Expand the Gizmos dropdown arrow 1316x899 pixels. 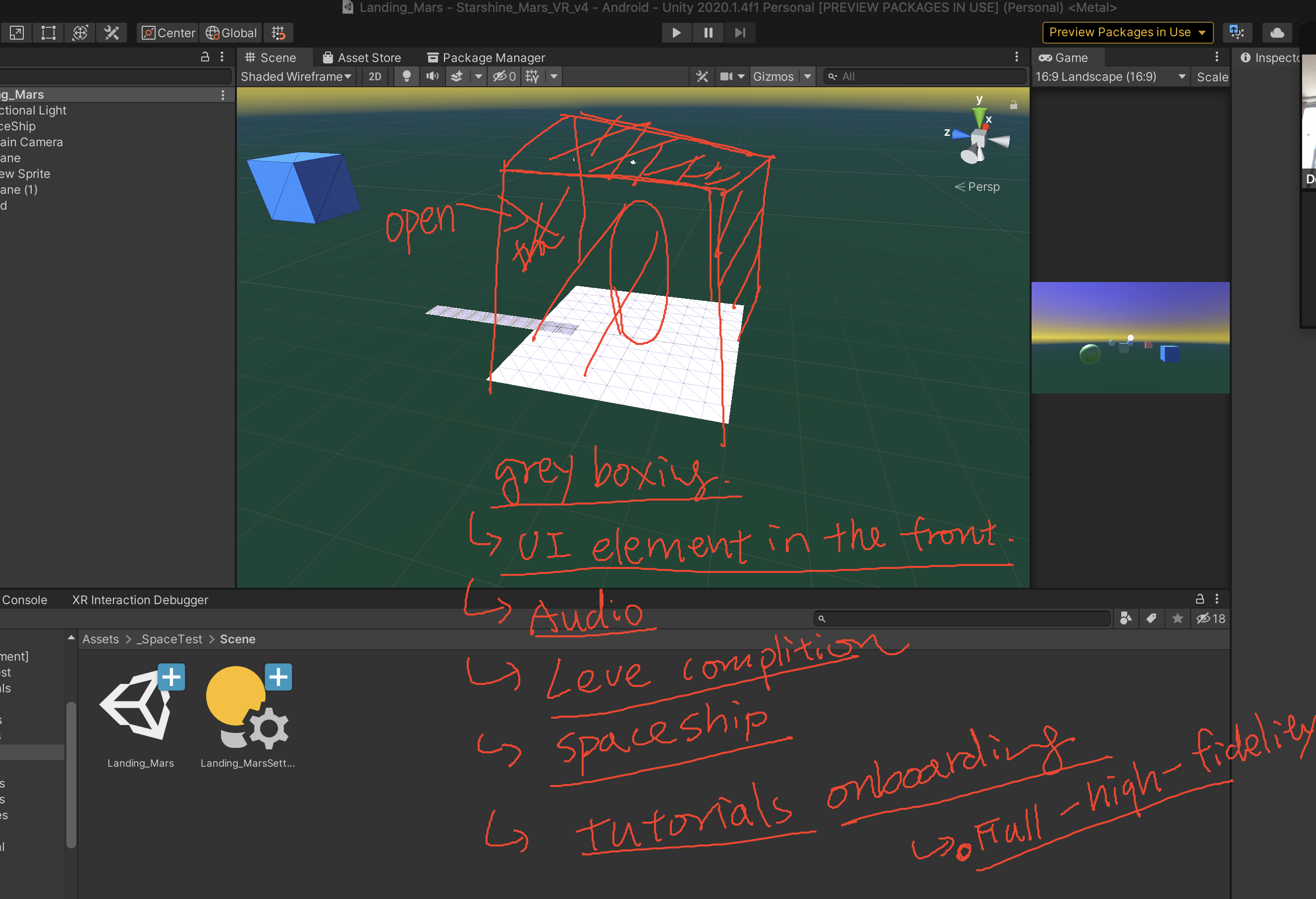pyautogui.click(x=808, y=76)
